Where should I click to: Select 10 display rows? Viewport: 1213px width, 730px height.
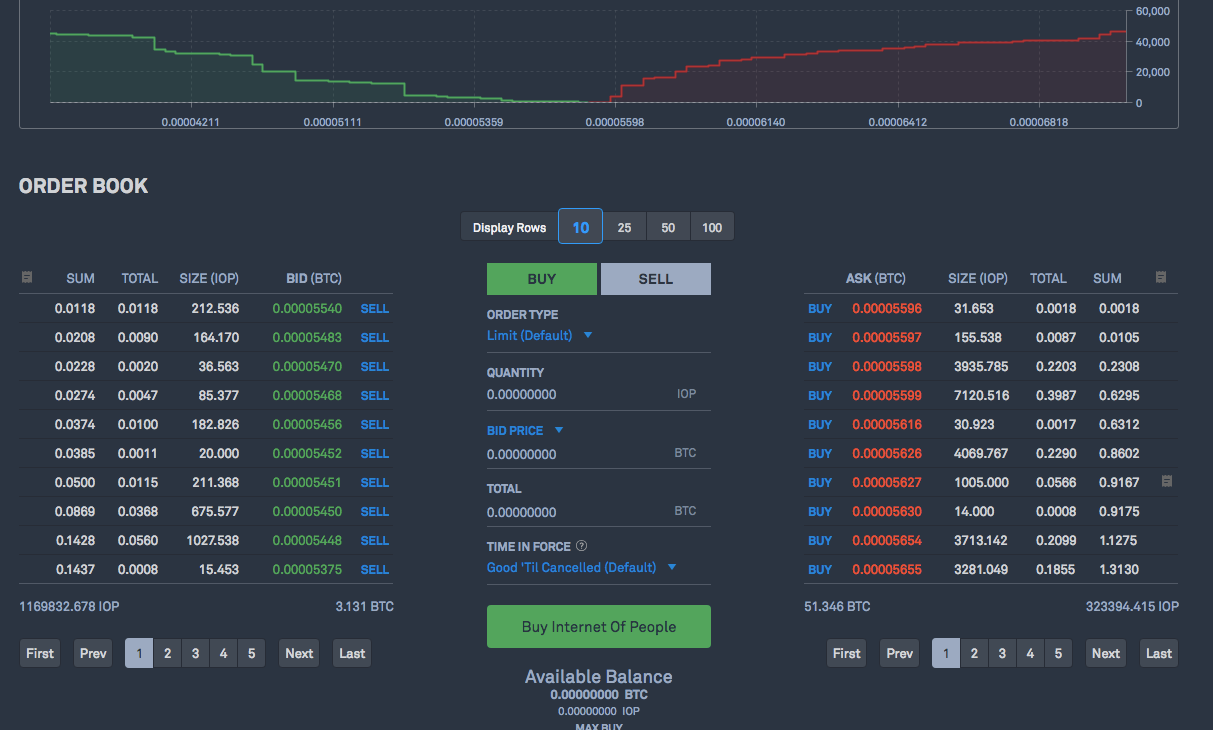pyautogui.click(x=580, y=227)
